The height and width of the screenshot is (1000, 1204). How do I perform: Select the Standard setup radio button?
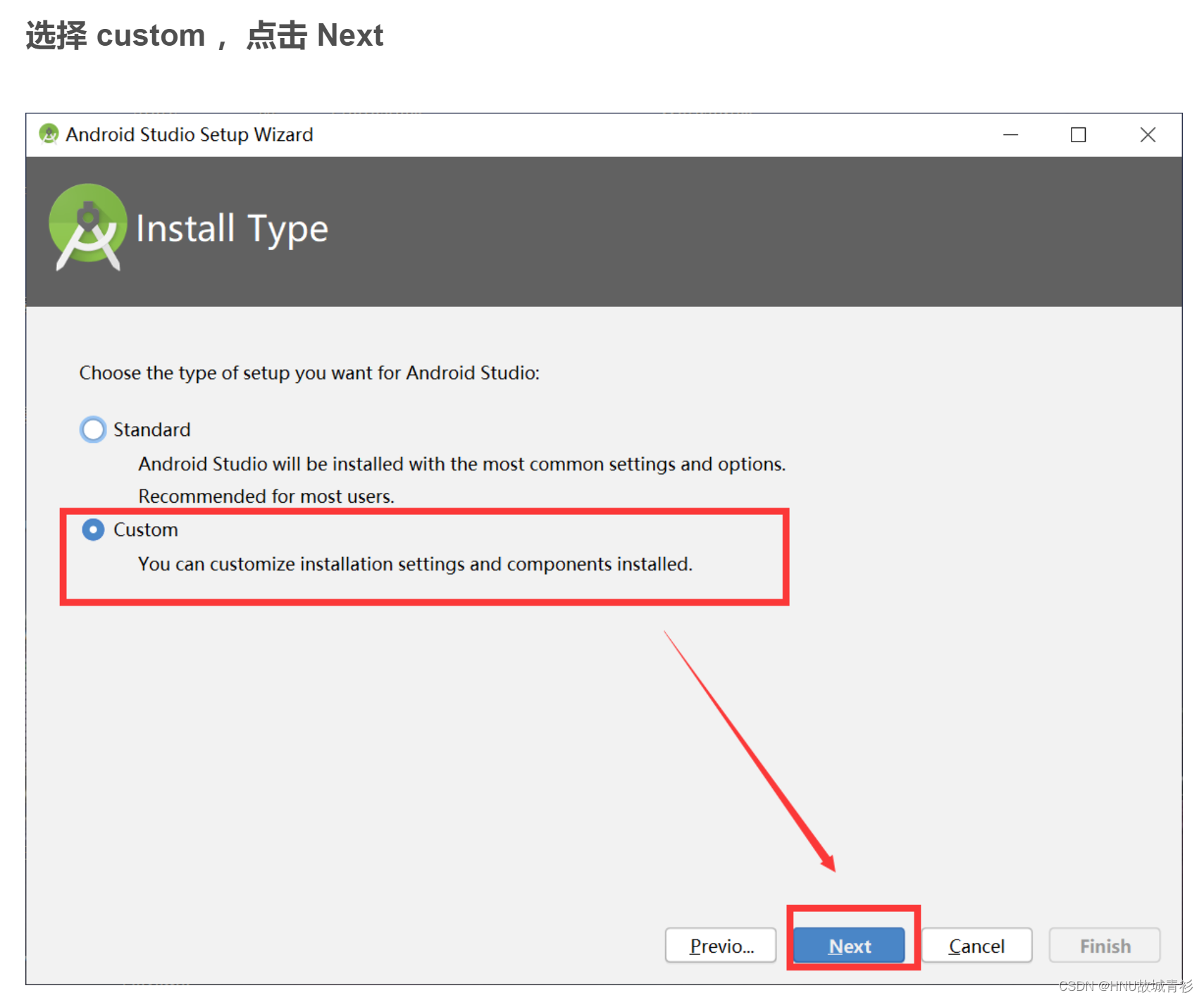(x=93, y=430)
